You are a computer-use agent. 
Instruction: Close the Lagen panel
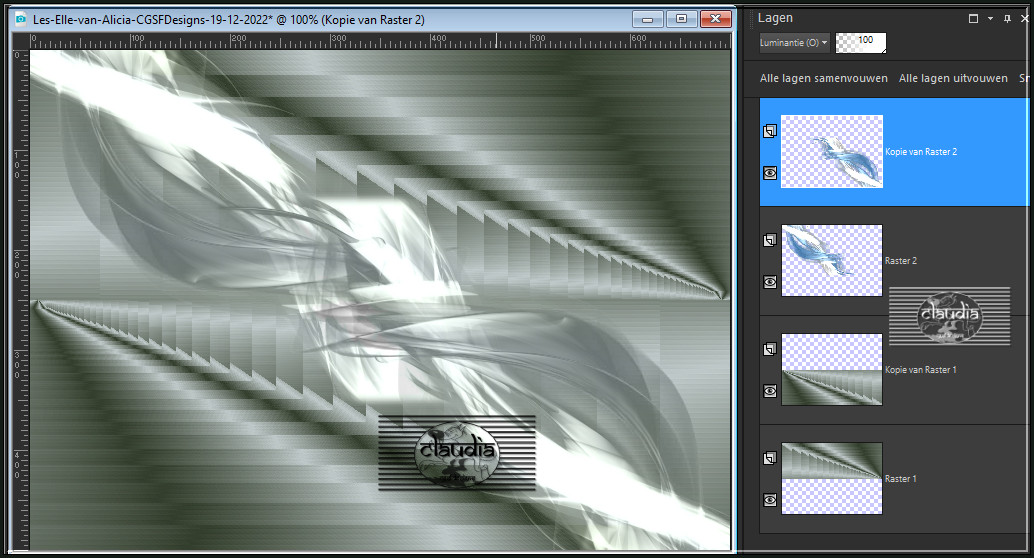pos(1025,18)
